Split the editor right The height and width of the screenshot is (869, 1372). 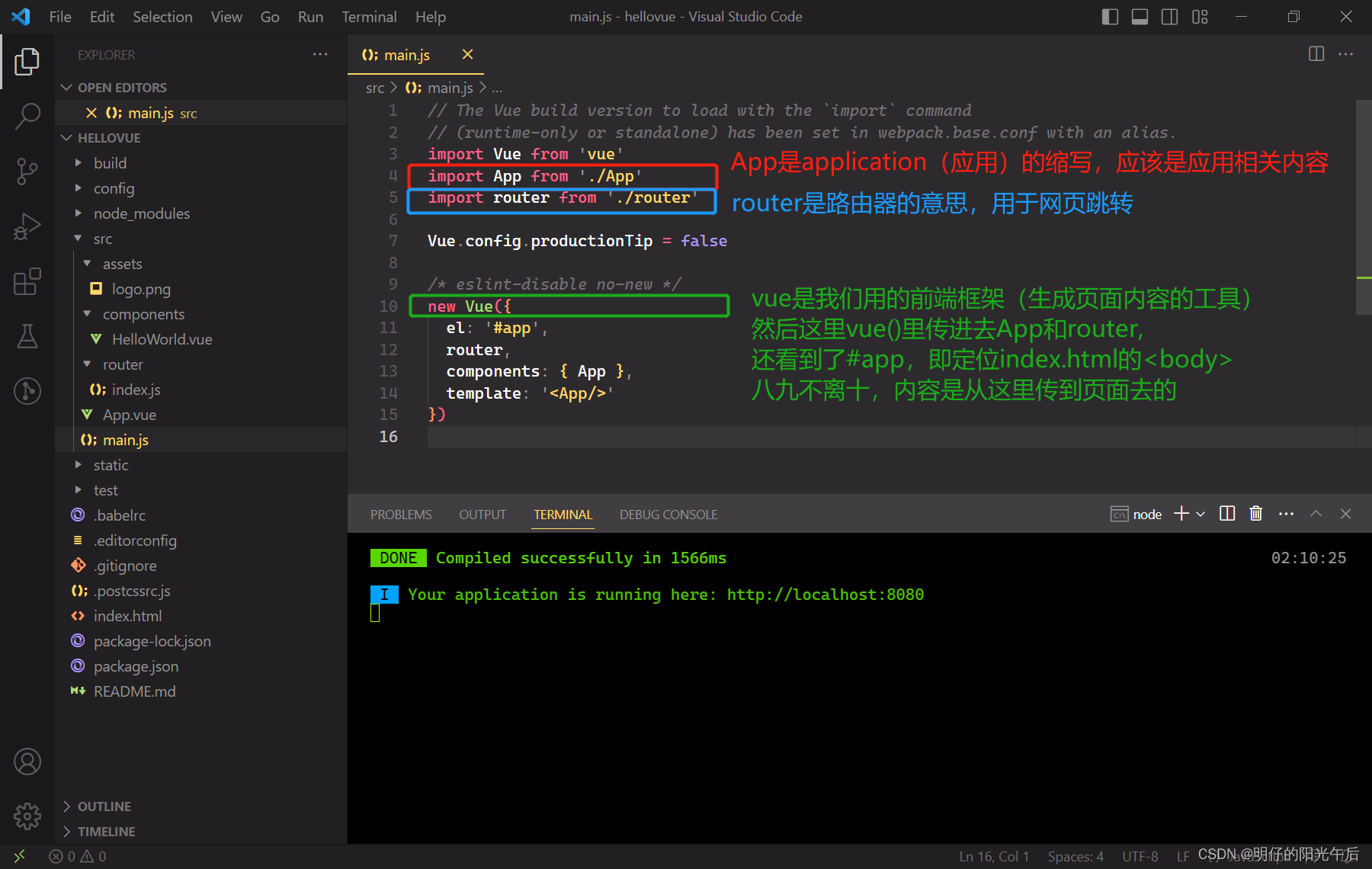[1316, 54]
